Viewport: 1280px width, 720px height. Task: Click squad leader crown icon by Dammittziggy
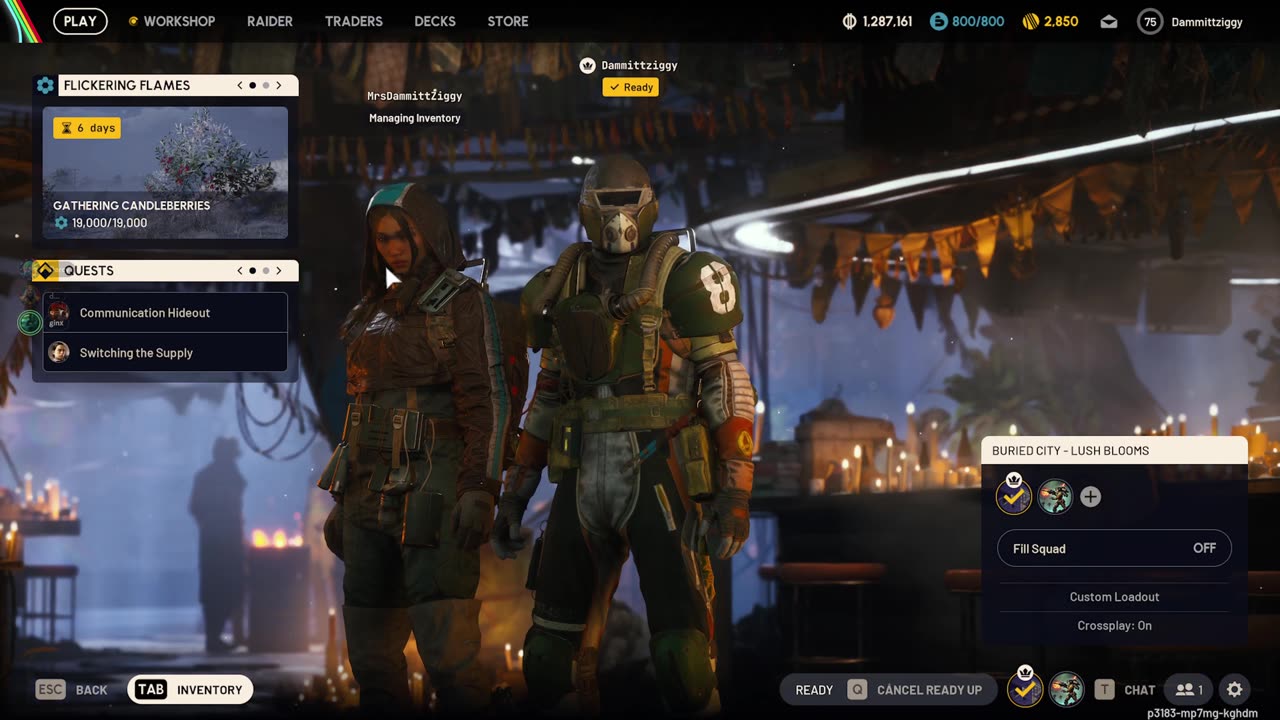pyautogui.click(x=588, y=65)
